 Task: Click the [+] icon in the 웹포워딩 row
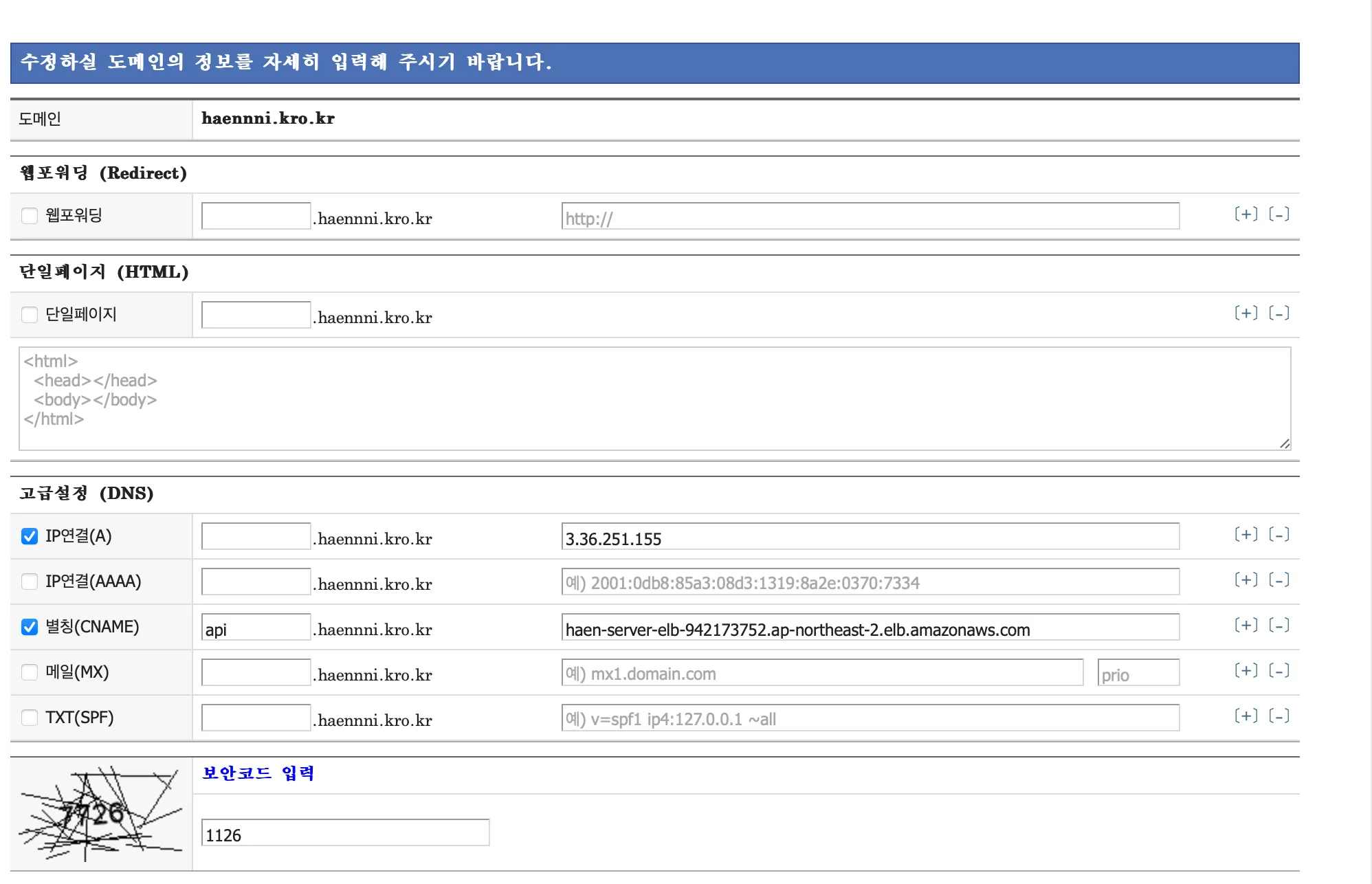(1246, 214)
